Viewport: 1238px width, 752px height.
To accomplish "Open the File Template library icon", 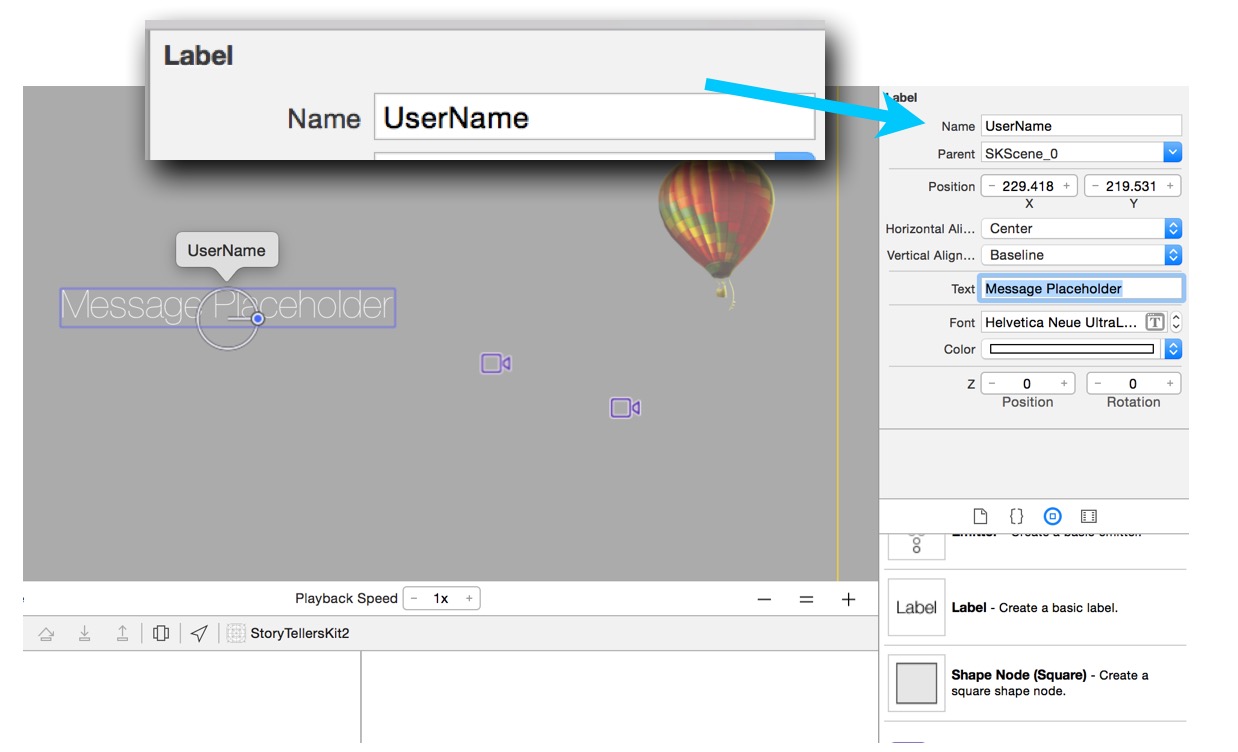I will 979,515.
